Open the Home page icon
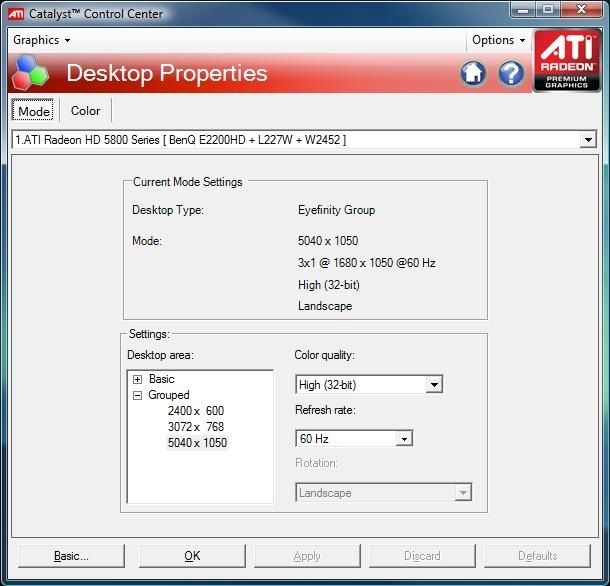The image size is (610, 586). [x=473, y=73]
